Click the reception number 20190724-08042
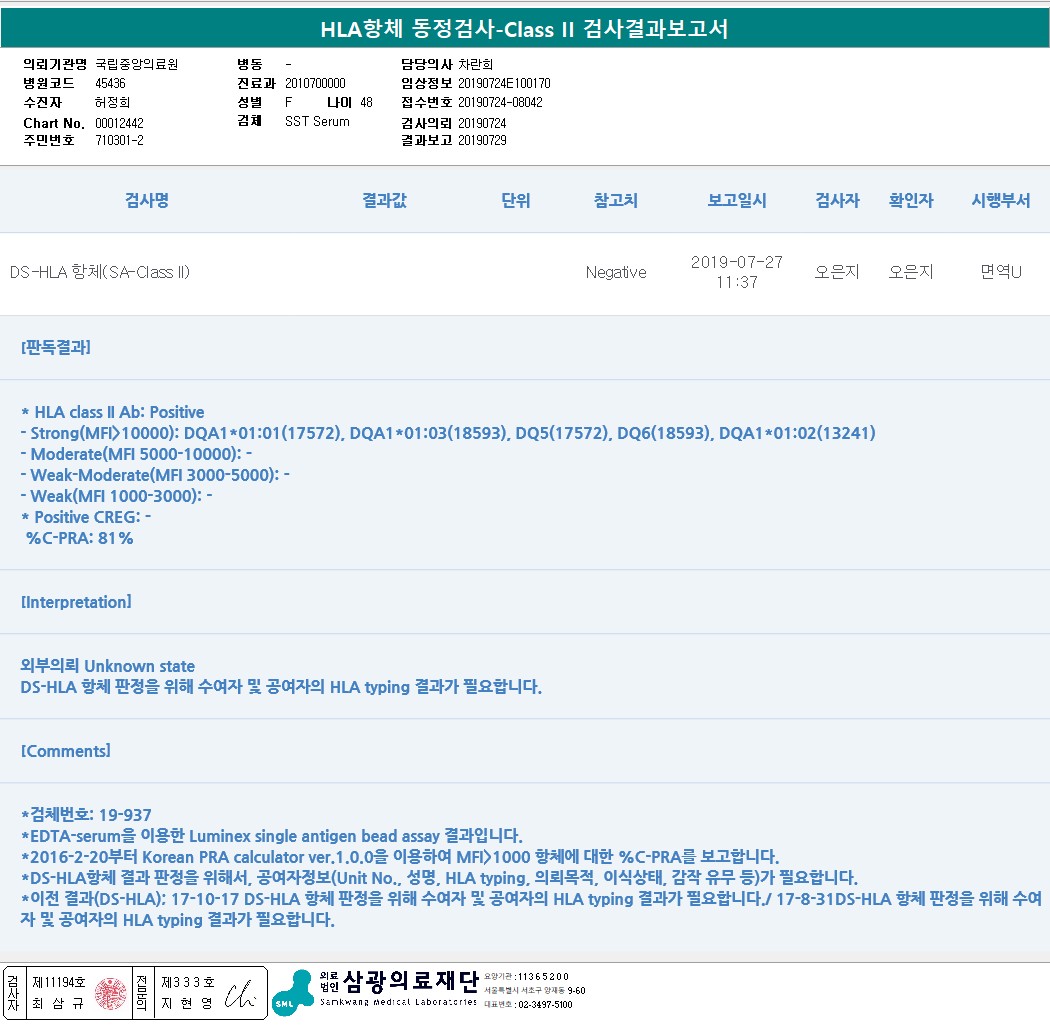The image size is (1050, 1031). [x=500, y=102]
